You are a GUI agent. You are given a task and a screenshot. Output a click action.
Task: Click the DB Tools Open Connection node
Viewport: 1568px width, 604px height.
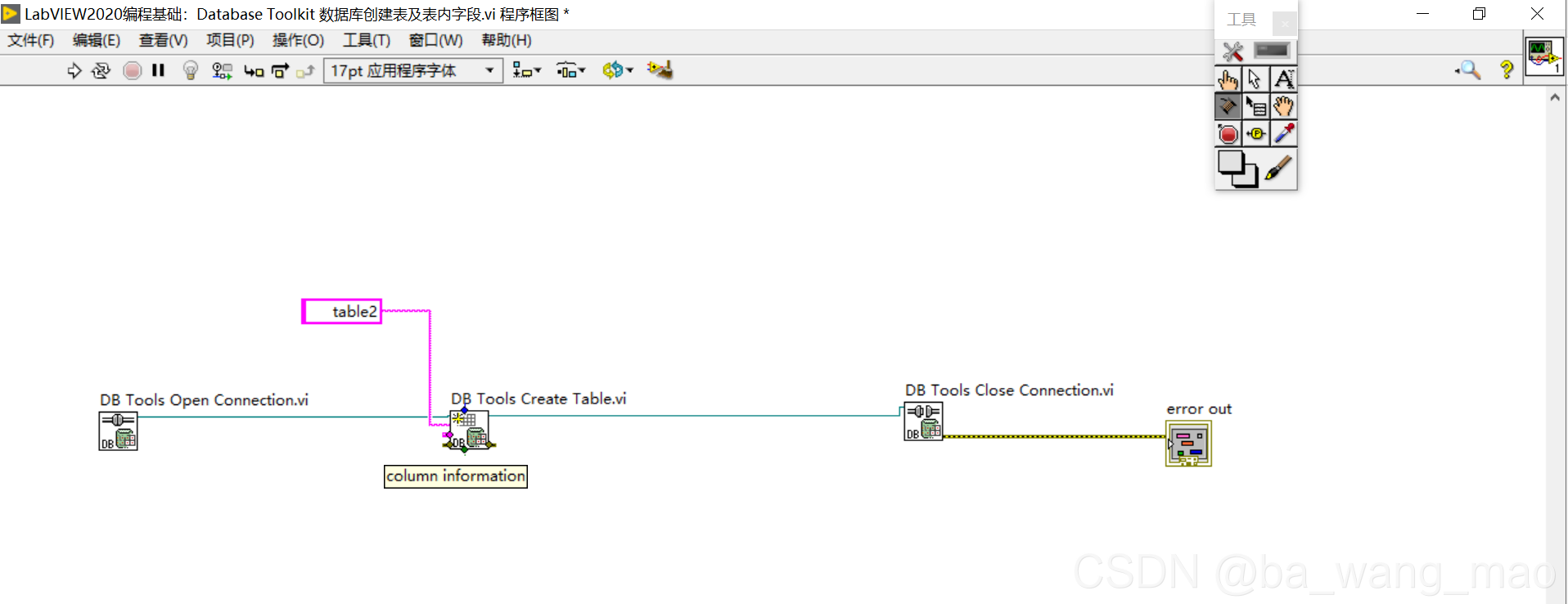119,431
